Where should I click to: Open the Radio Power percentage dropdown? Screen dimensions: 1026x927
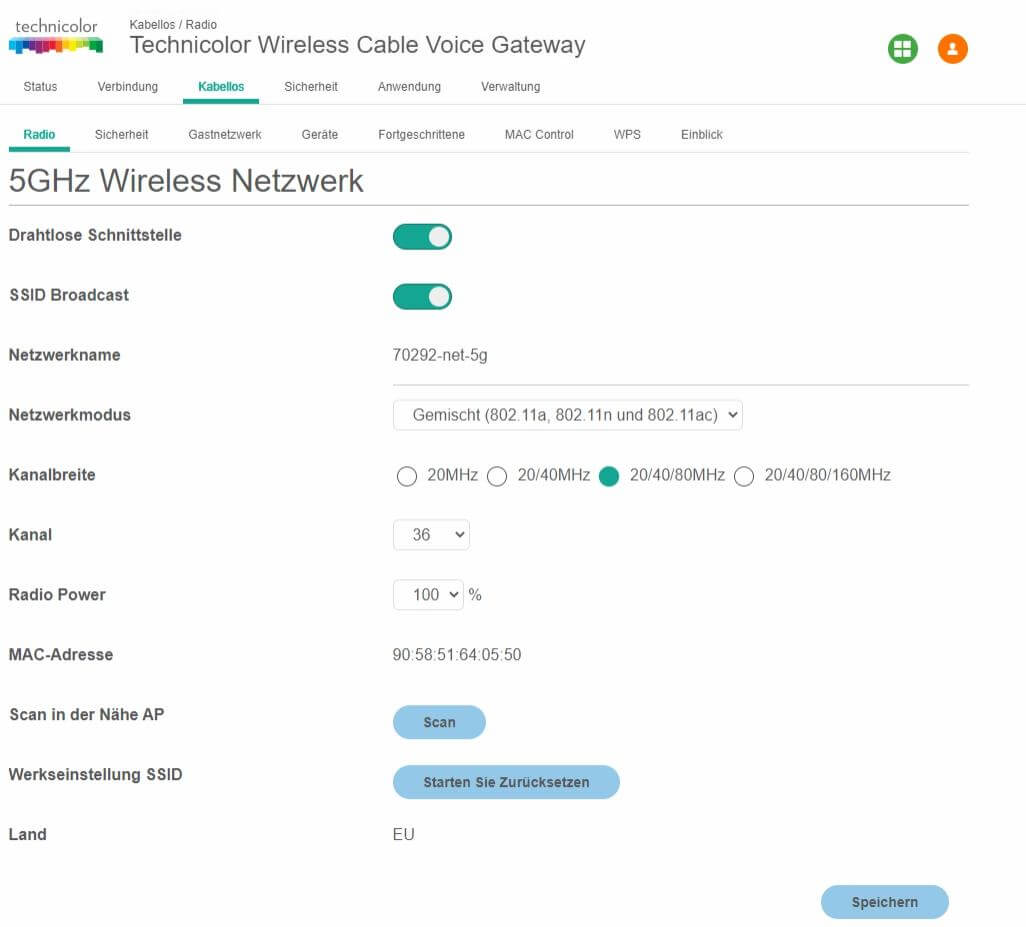[x=428, y=595]
